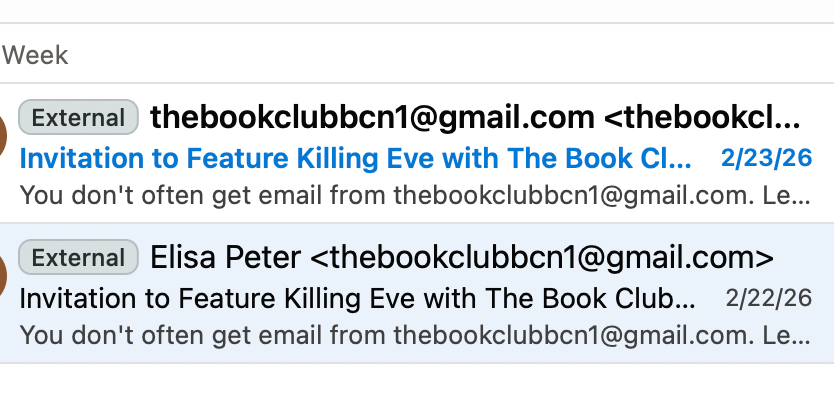Click the truncated "<thebookcl..." address in first row
Viewport: 834px width, 412px height.
pos(703,118)
